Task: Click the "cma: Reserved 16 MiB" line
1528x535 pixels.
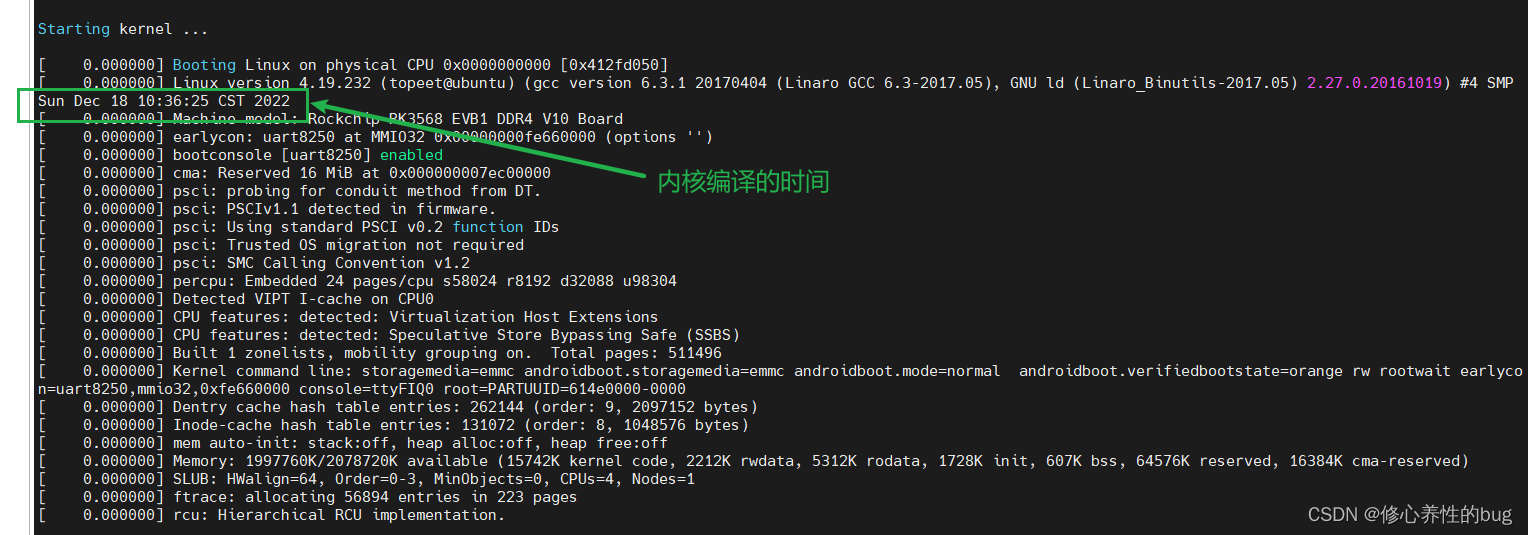Action: click(x=361, y=173)
